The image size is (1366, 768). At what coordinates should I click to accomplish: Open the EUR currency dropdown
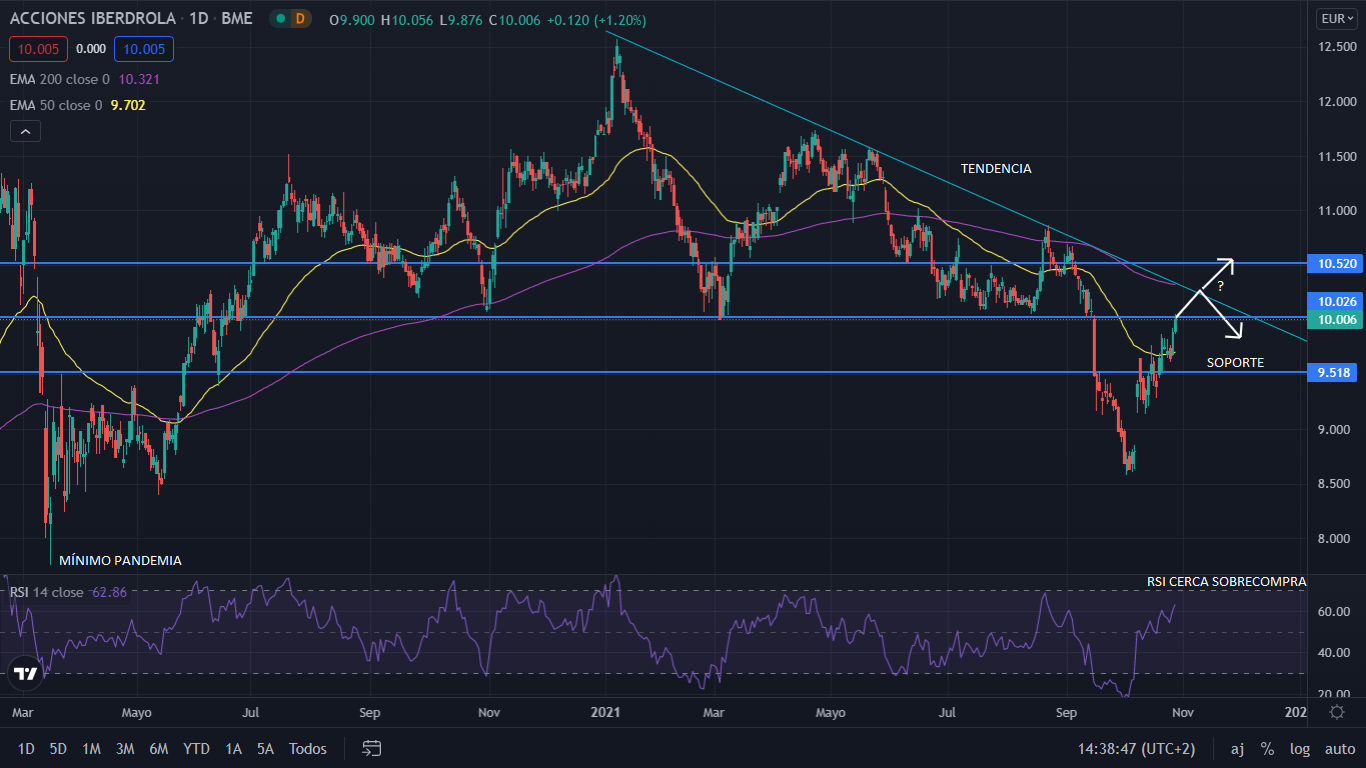1338,19
